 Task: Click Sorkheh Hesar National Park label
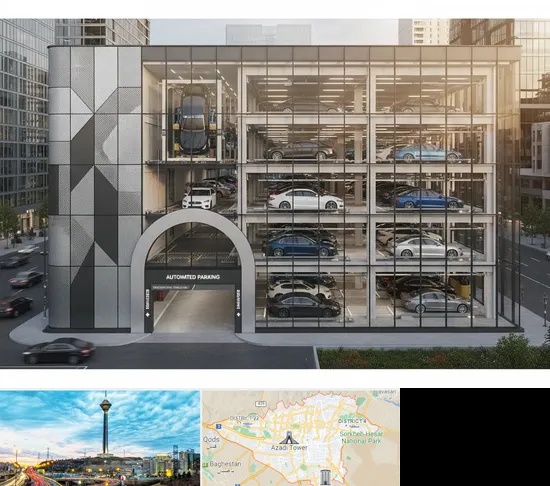361,437
